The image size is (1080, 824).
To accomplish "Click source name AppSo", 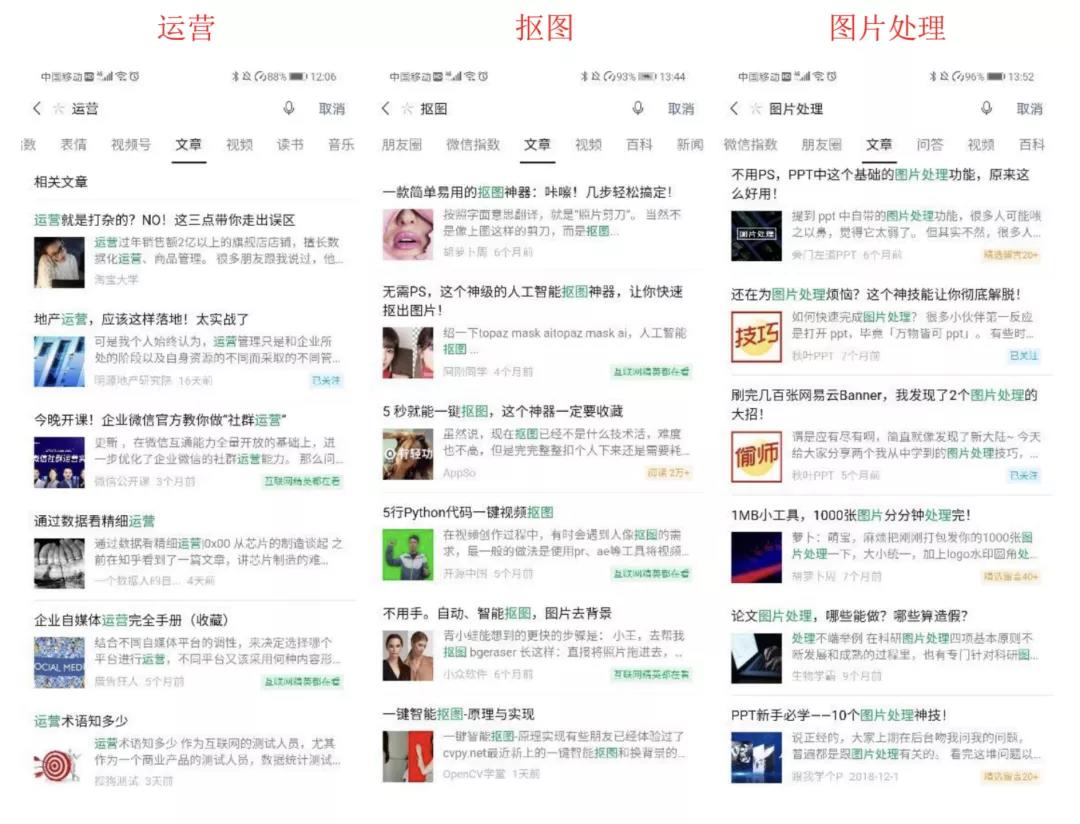I will (x=459, y=473).
